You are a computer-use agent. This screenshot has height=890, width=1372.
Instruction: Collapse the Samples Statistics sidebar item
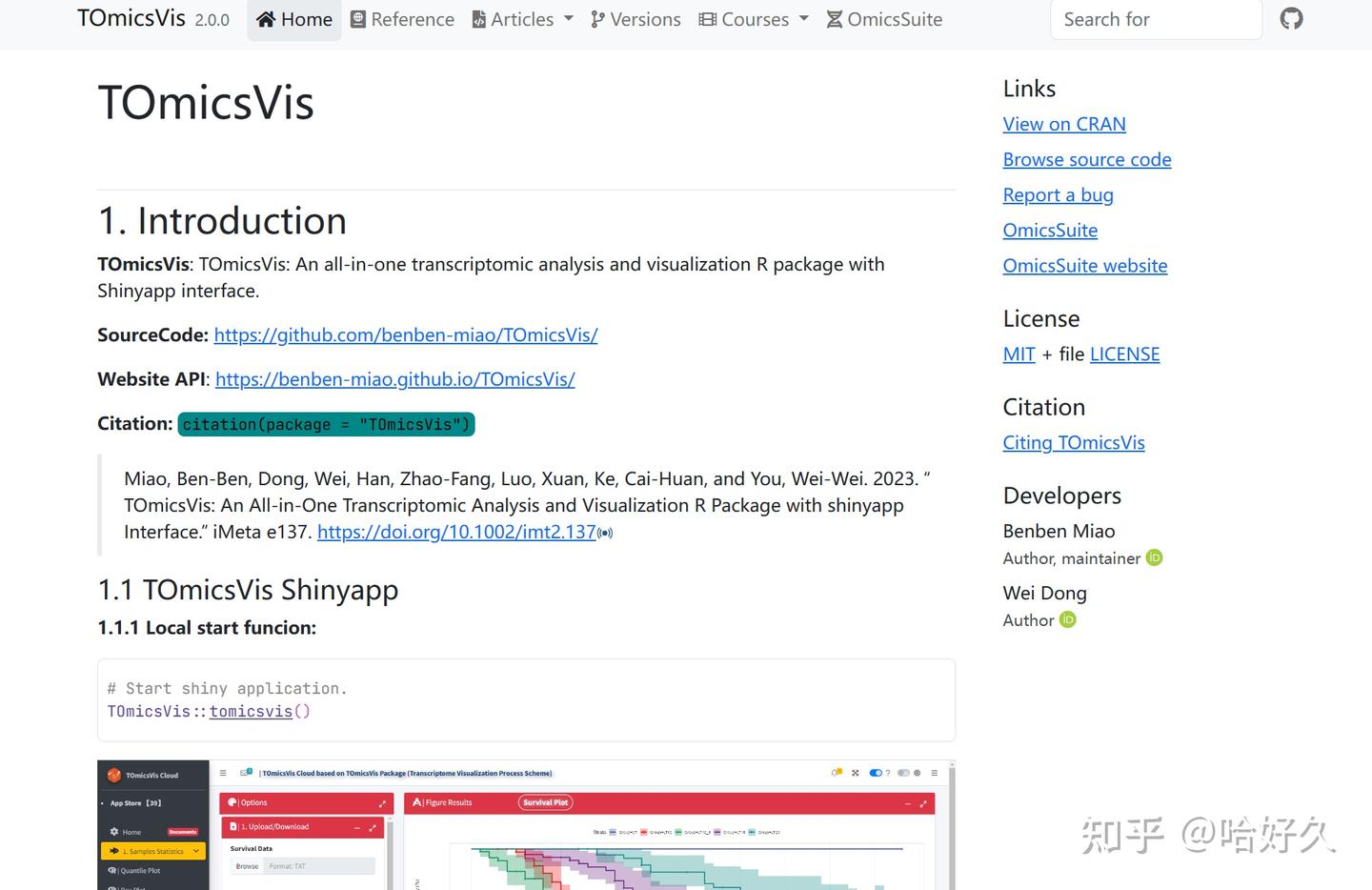(x=196, y=851)
